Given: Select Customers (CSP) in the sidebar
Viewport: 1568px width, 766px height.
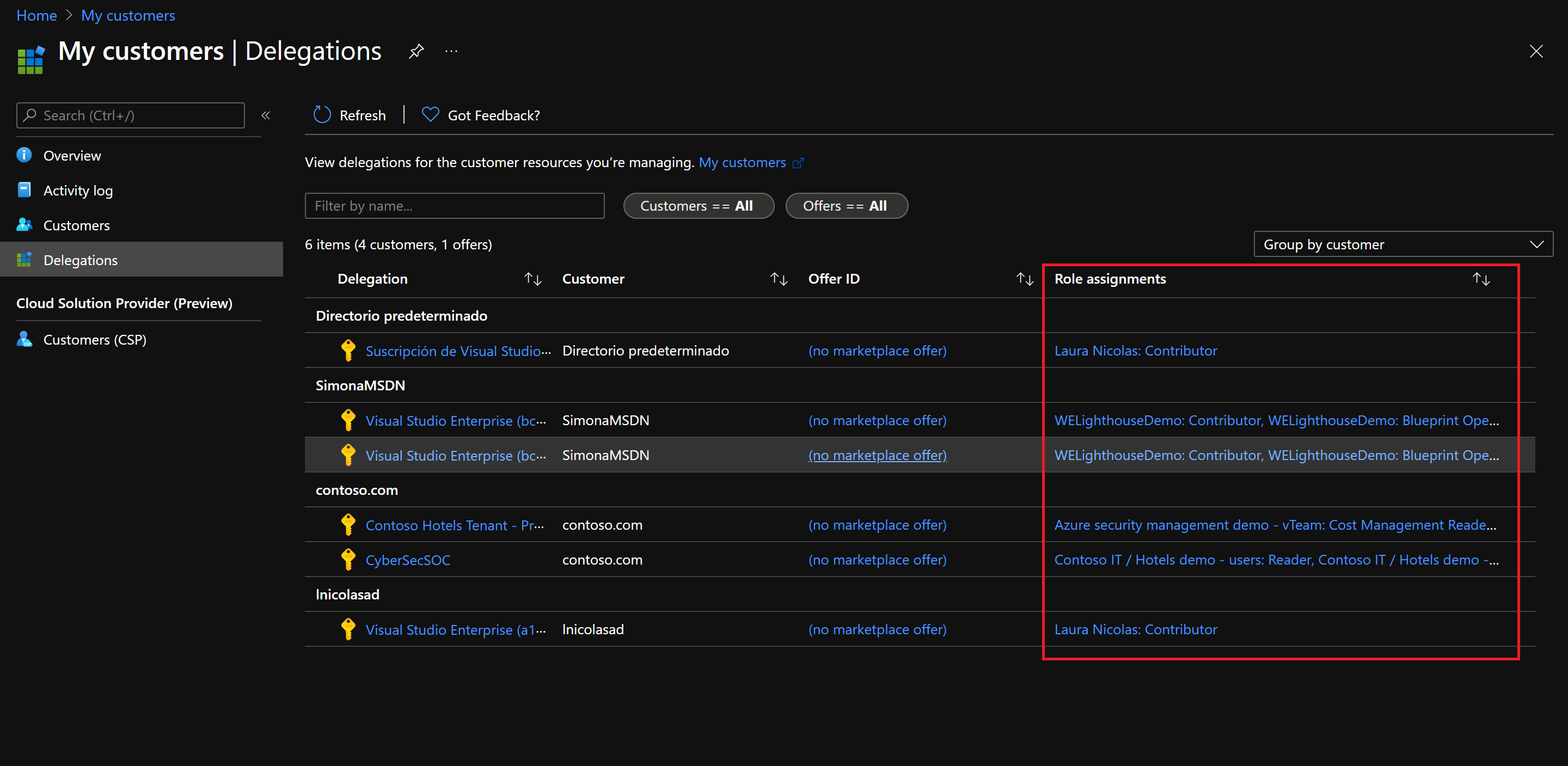Looking at the screenshot, I should click(x=95, y=339).
